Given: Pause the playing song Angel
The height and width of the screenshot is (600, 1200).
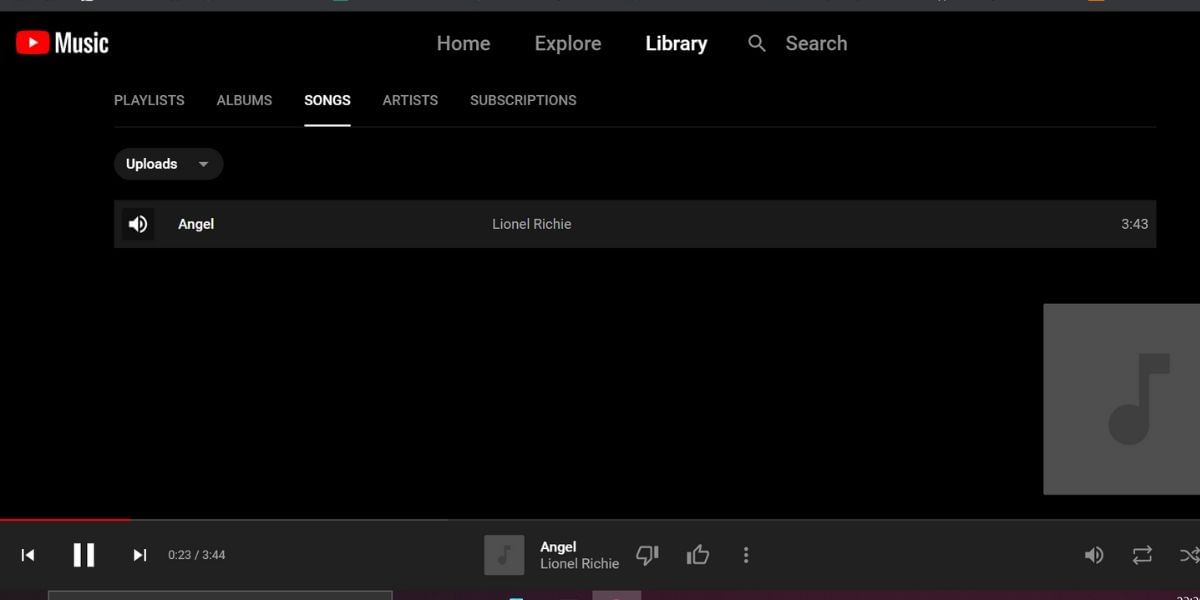Looking at the screenshot, I should [x=84, y=555].
